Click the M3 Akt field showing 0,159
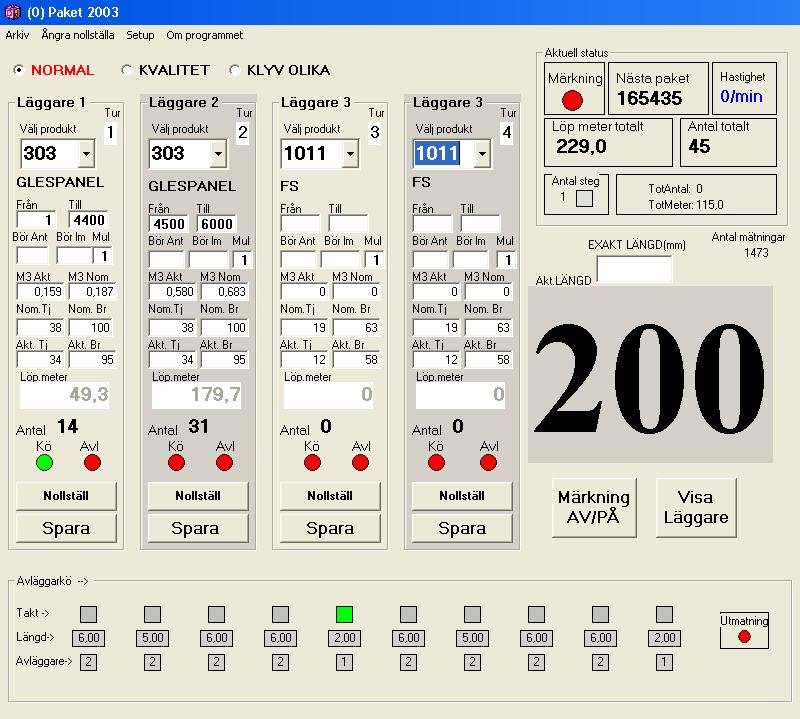This screenshot has height=719, width=800. [40, 292]
